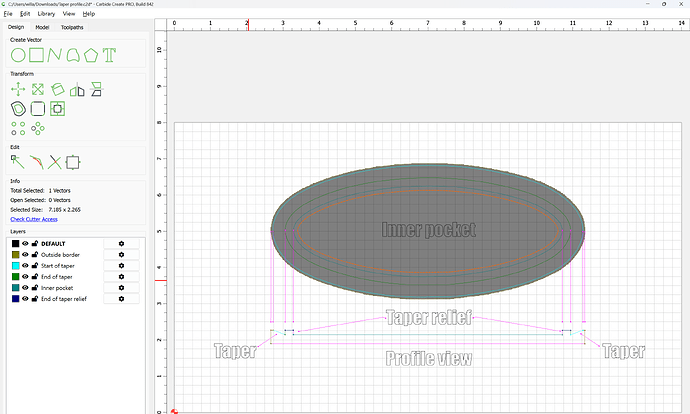
Task: Click the End of taper relief color swatch
Action: [x=15, y=298]
